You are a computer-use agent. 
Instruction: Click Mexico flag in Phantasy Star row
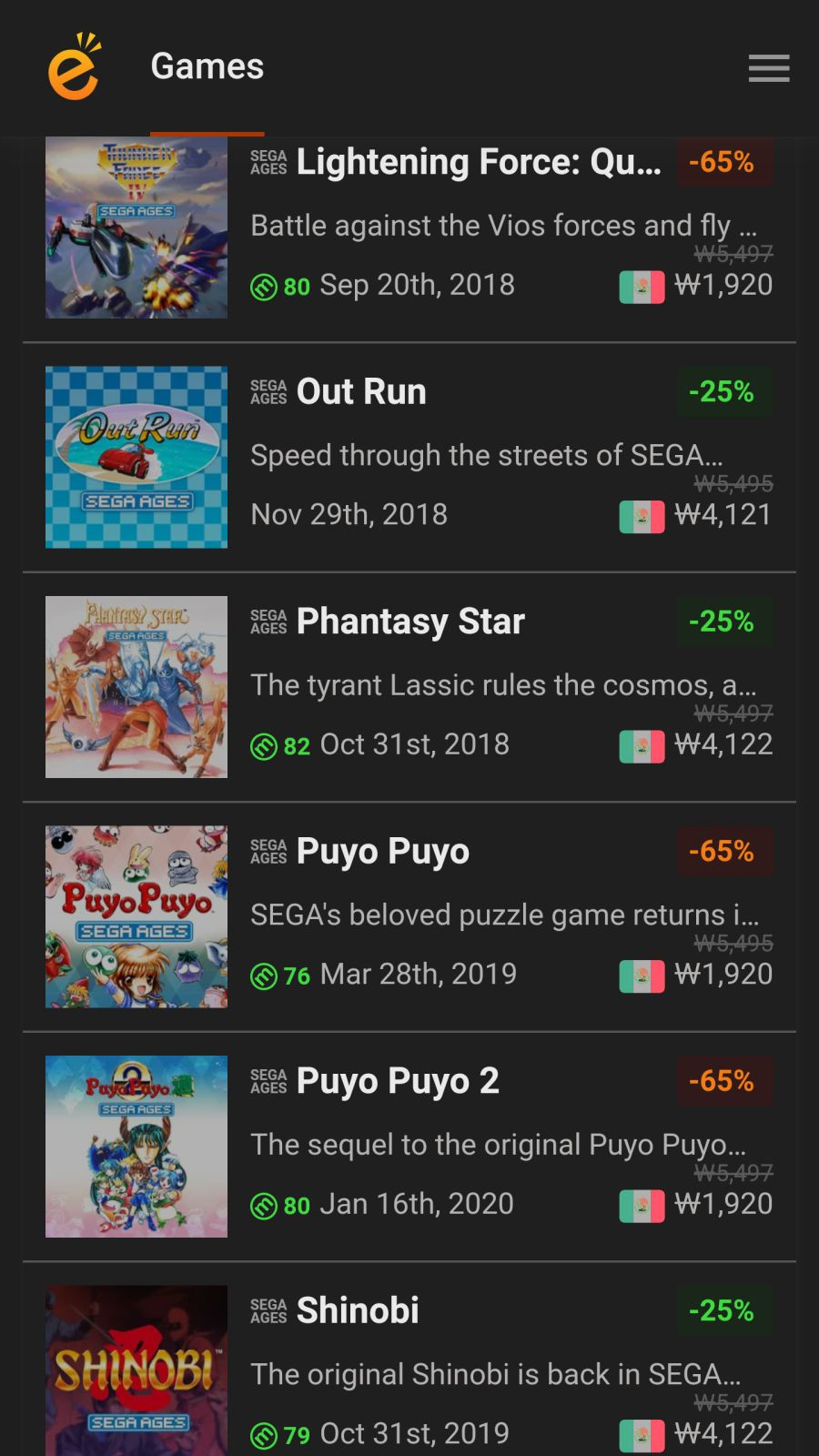point(642,746)
